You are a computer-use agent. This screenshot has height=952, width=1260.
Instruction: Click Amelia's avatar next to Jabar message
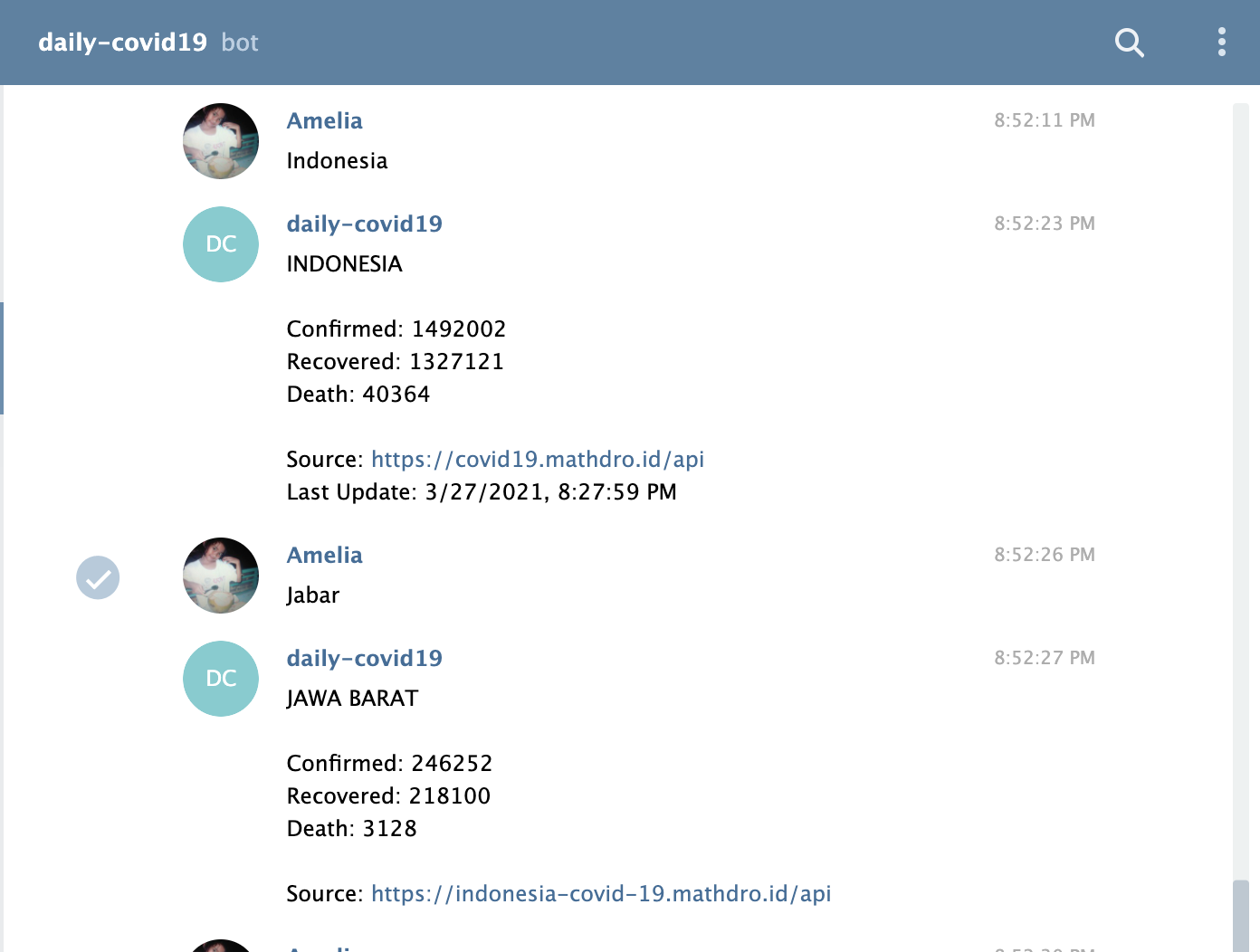click(x=221, y=576)
